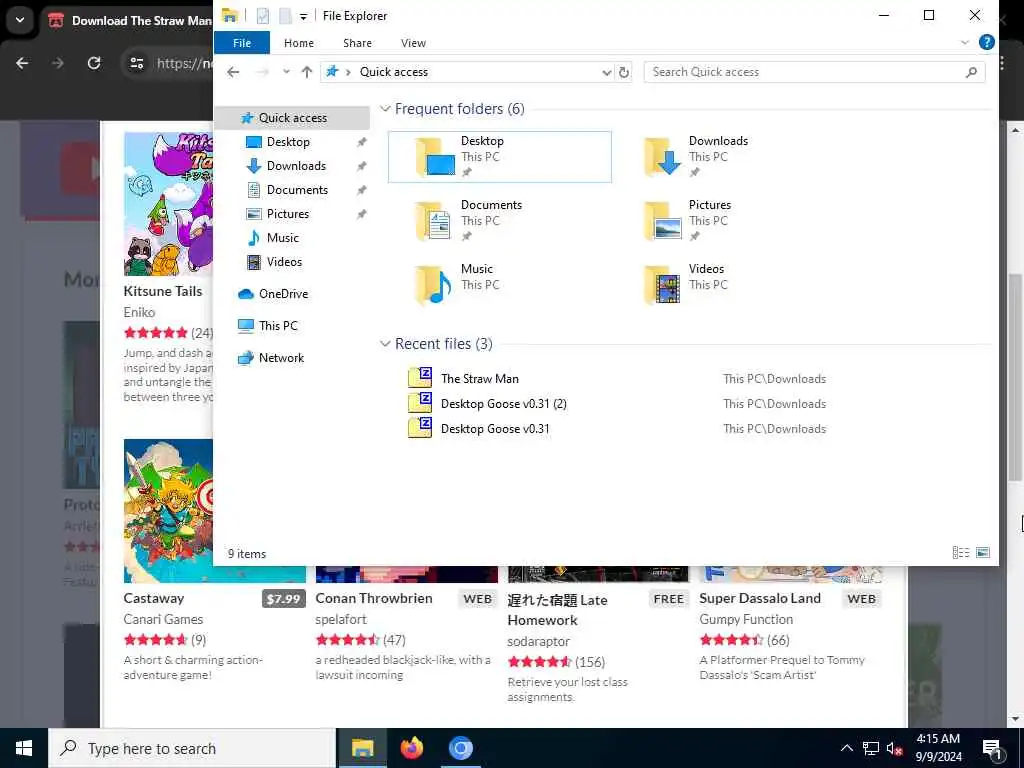Refresh the Quick access view
The height and width of the screenshot is (768, 1024).
[x=624, y=72]
